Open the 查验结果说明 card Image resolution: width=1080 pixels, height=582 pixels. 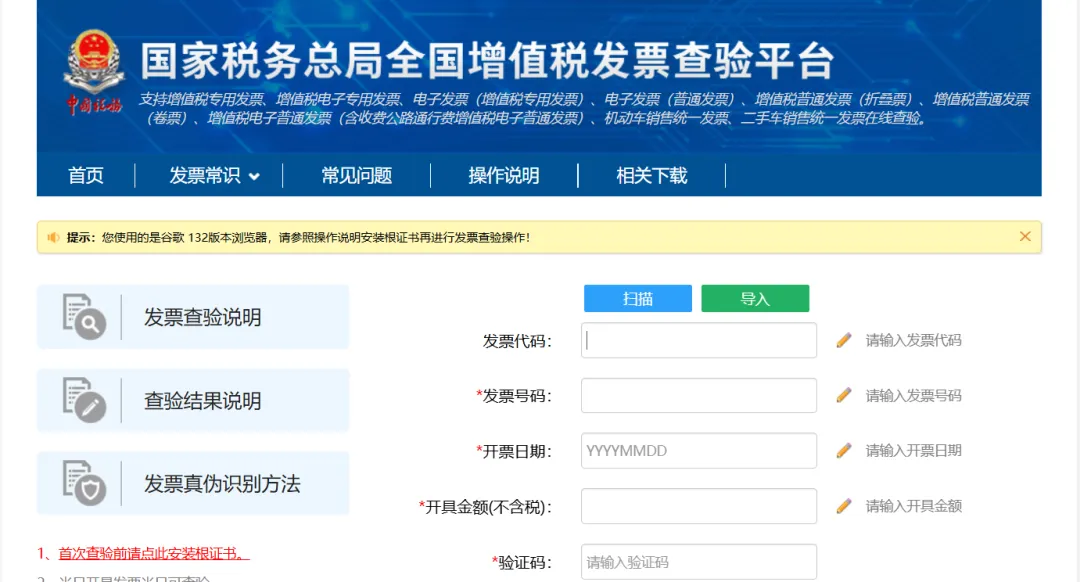click(x=193, y=400)
